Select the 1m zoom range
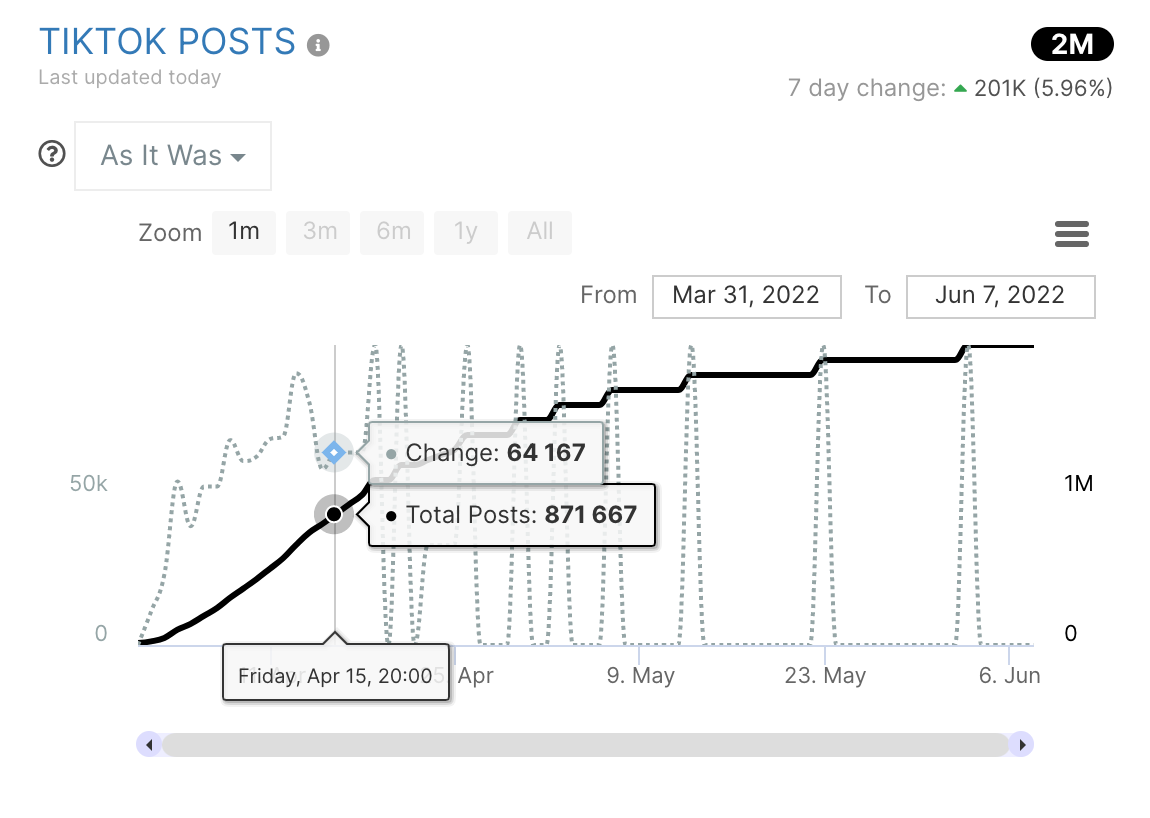1150x818 pixels. point(244,232)
